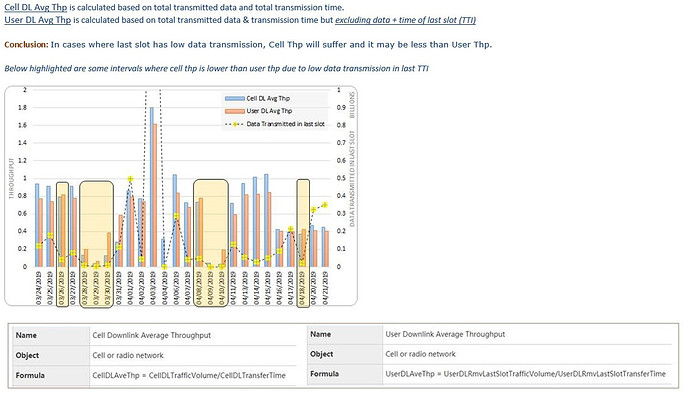Click the underlined 'excluding data + time of last slot' phrase

(405, 20)
